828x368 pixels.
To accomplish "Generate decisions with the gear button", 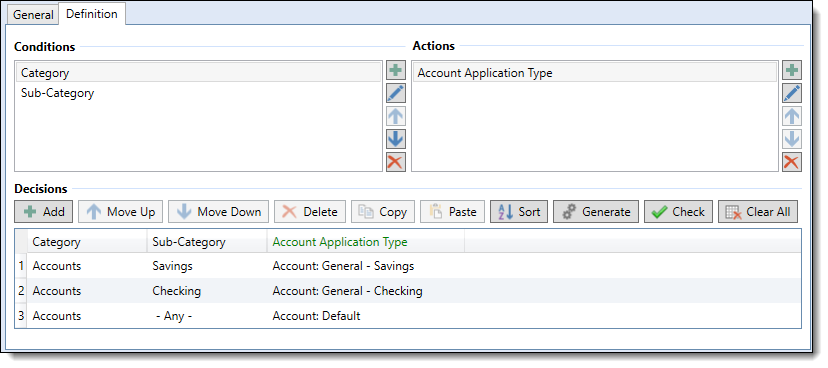I will (596, 212).
